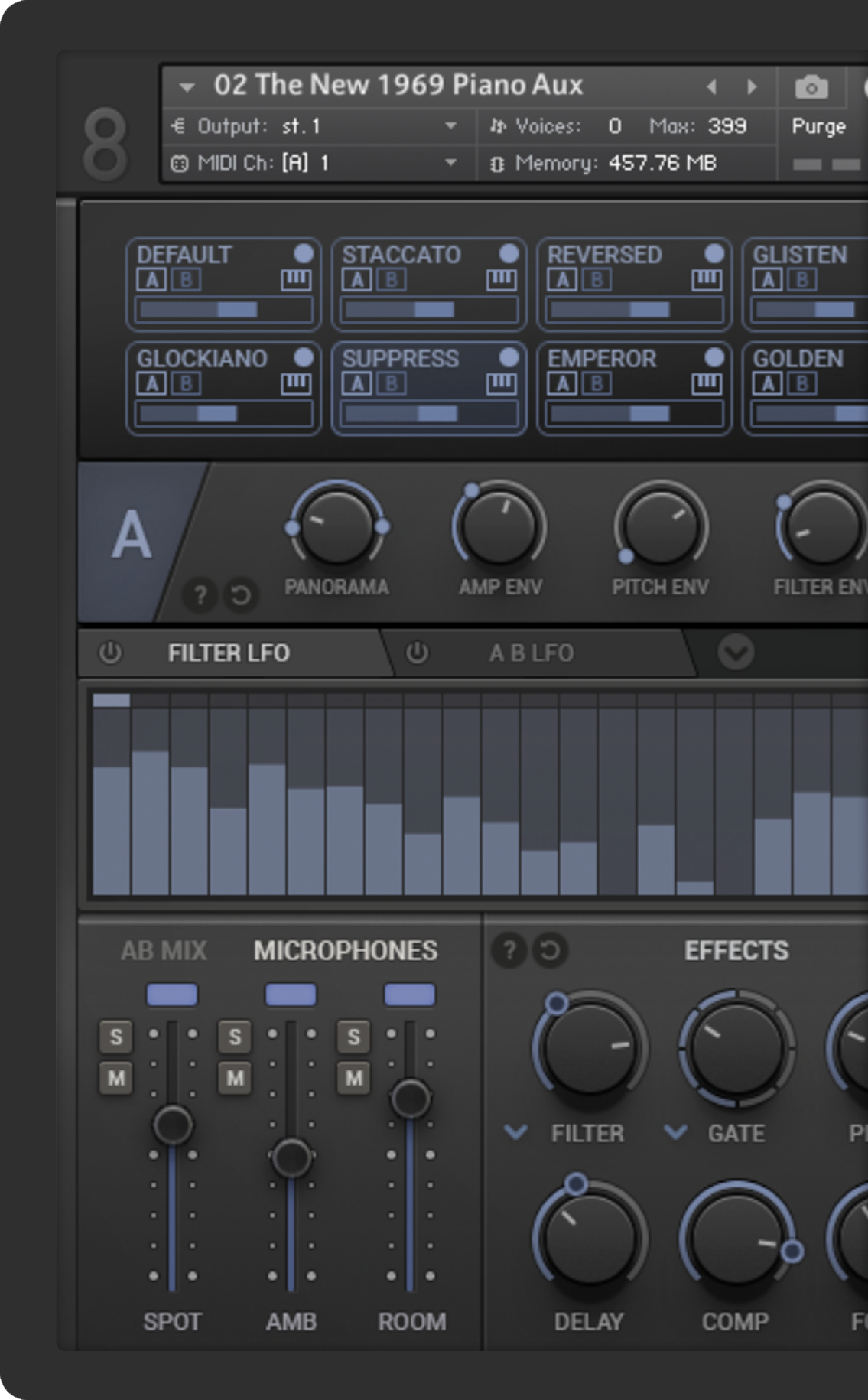
Task: Open the snapshot camera icon
Action: 811,87
